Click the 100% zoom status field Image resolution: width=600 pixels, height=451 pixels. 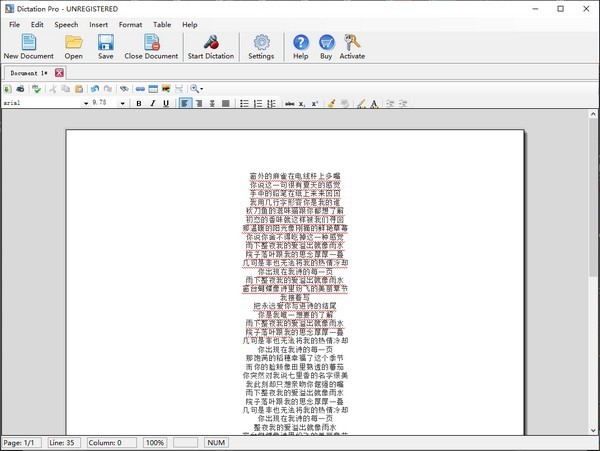tap(155, 443)
